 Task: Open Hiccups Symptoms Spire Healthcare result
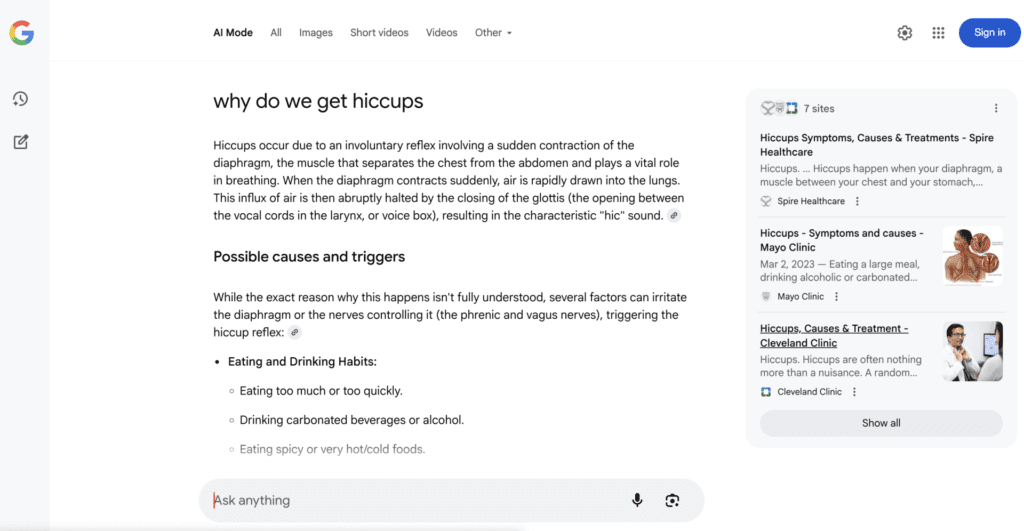click(x=876, y=145)
